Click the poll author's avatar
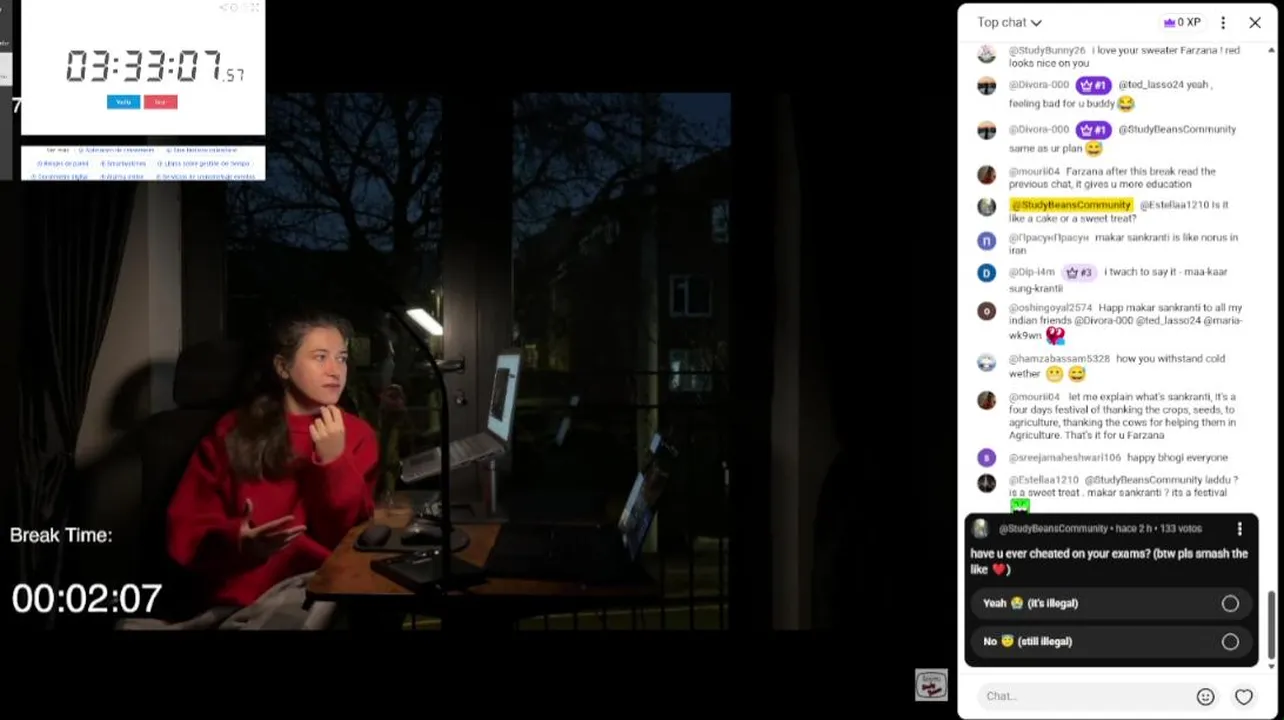Viewport: 1284px width, 720px height. click(980, 529)
